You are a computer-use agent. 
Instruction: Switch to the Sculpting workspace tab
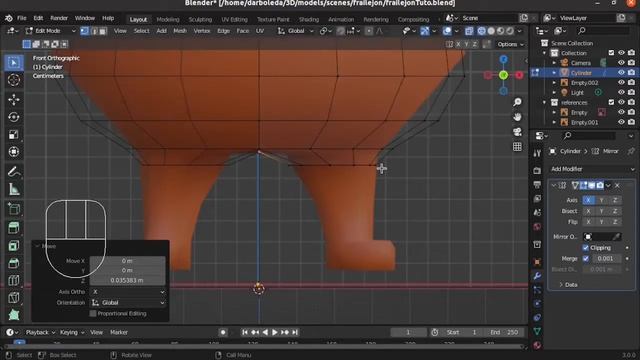coord(200,19)
